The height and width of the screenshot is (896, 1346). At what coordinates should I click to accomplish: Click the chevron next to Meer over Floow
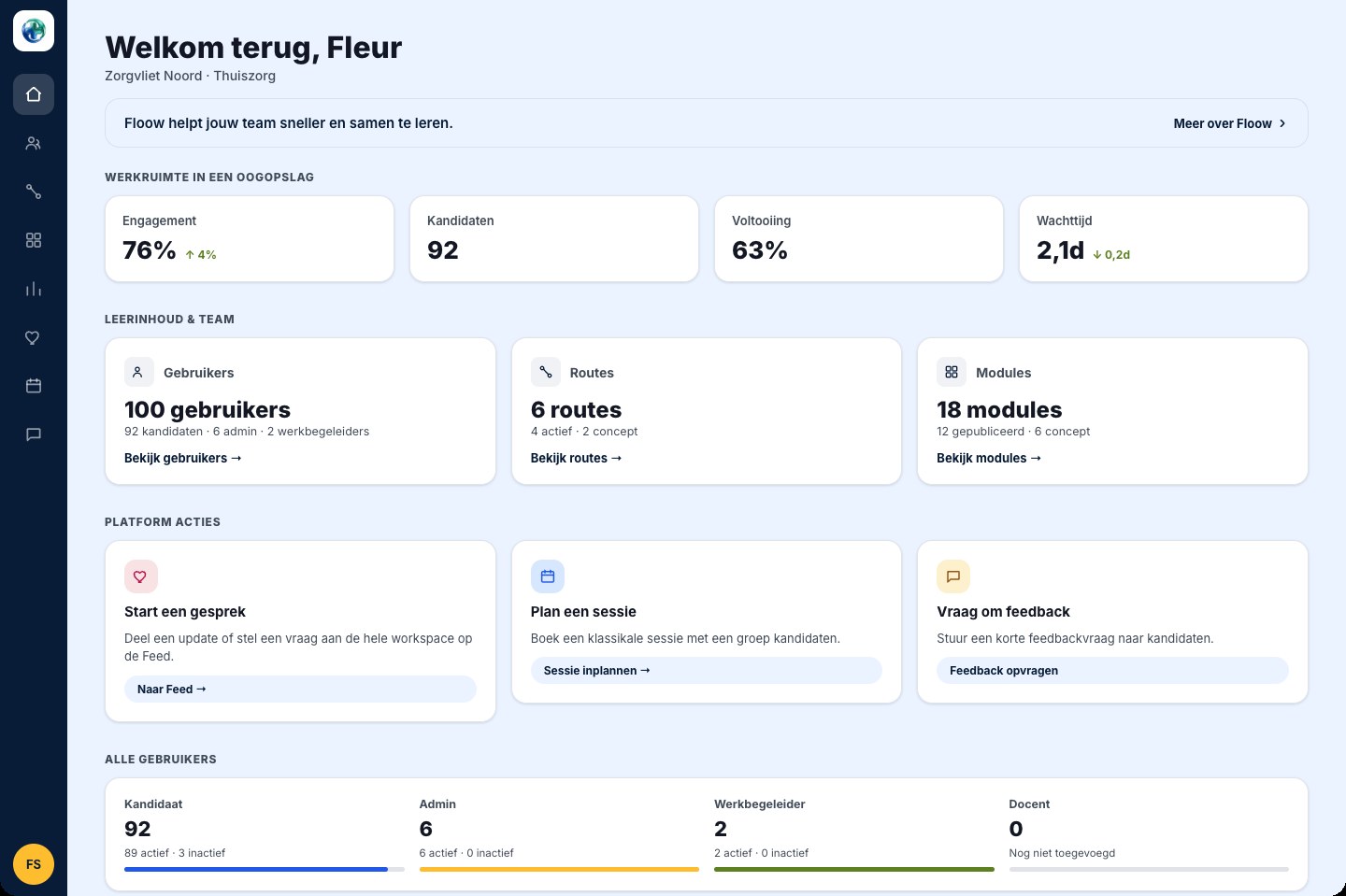pos(1282,123)
